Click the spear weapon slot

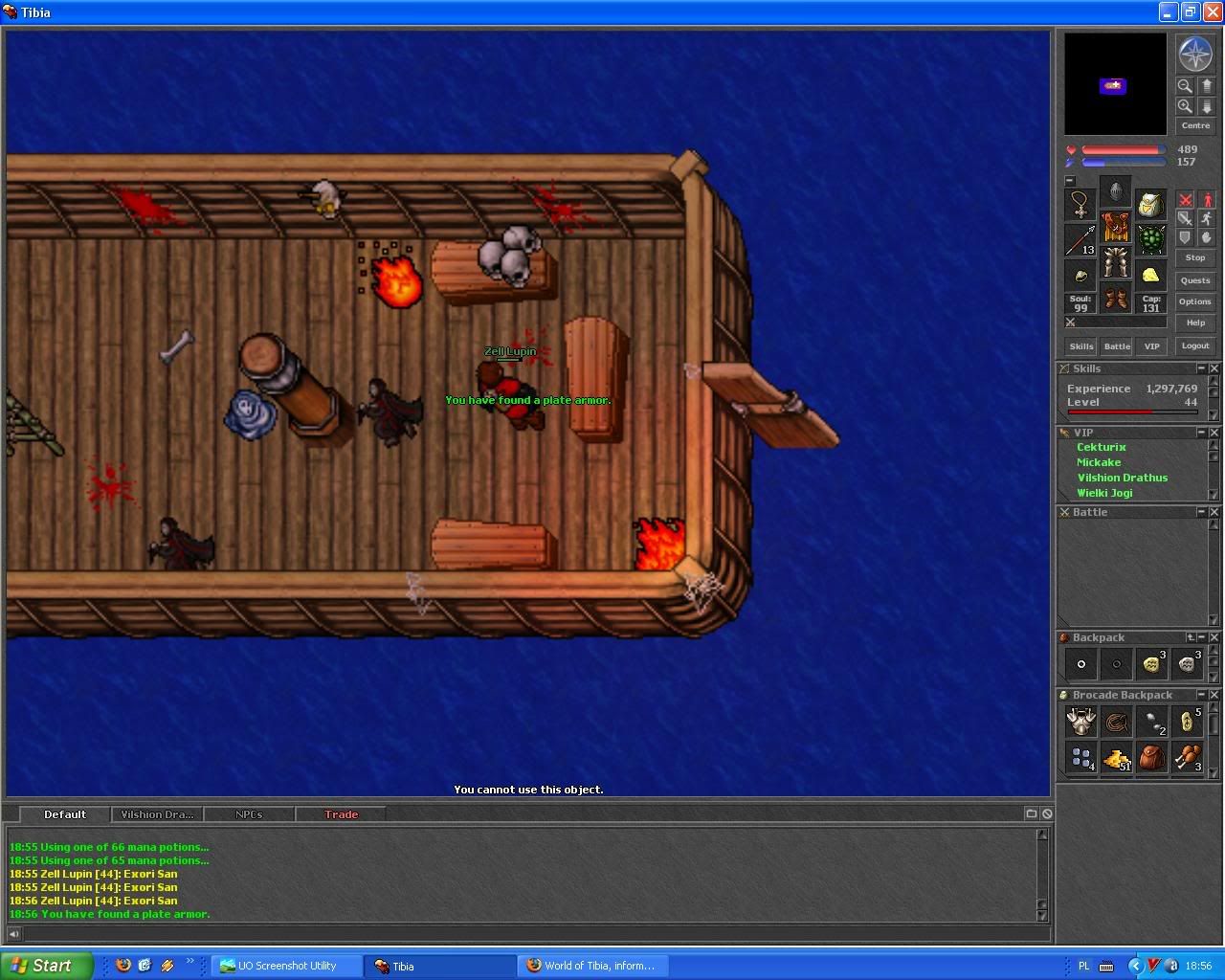click(x=1080, y=240)
